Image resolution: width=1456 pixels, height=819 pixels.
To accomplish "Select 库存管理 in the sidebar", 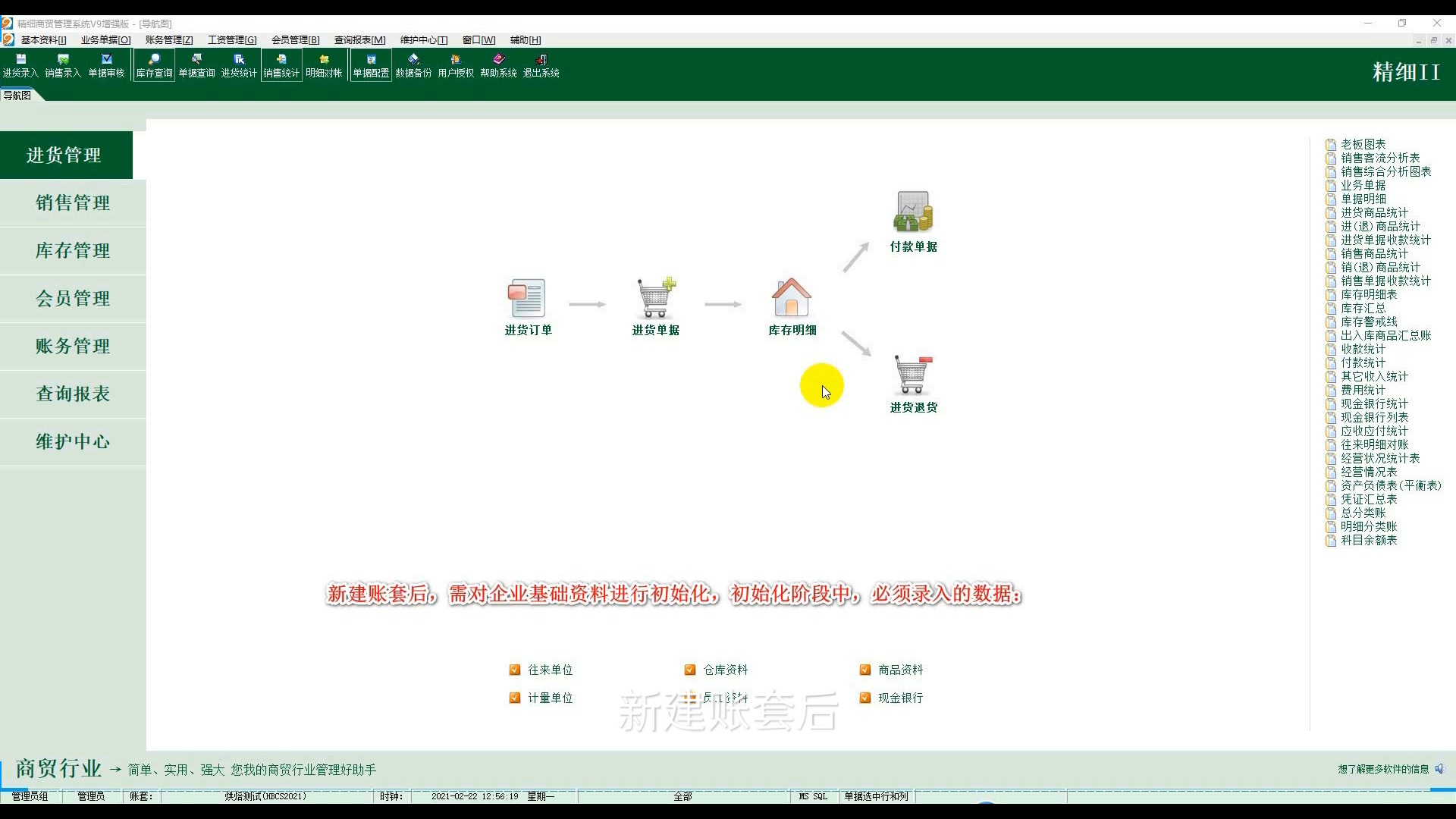I will pos(73,250).
